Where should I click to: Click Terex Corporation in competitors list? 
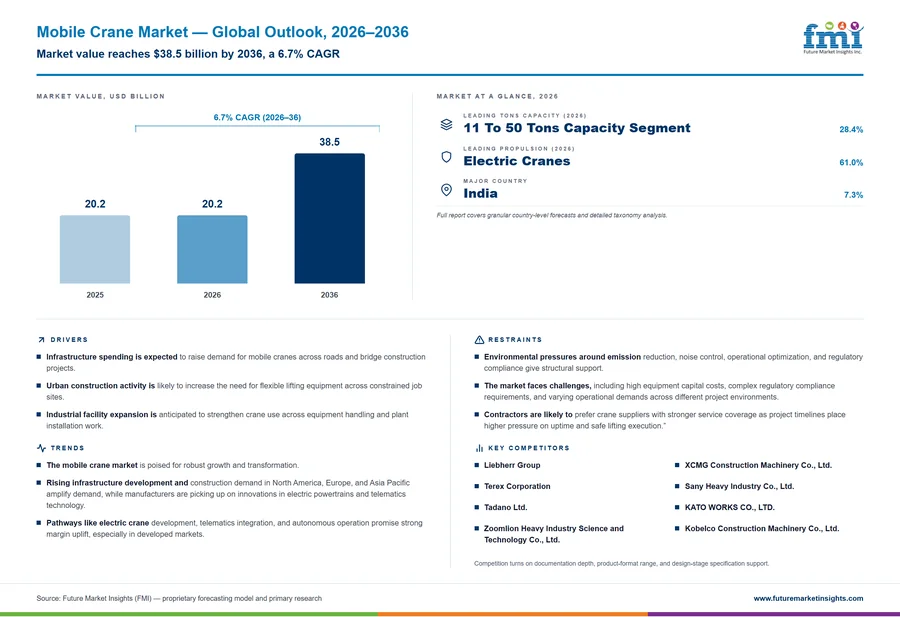(x=517, y=486)
